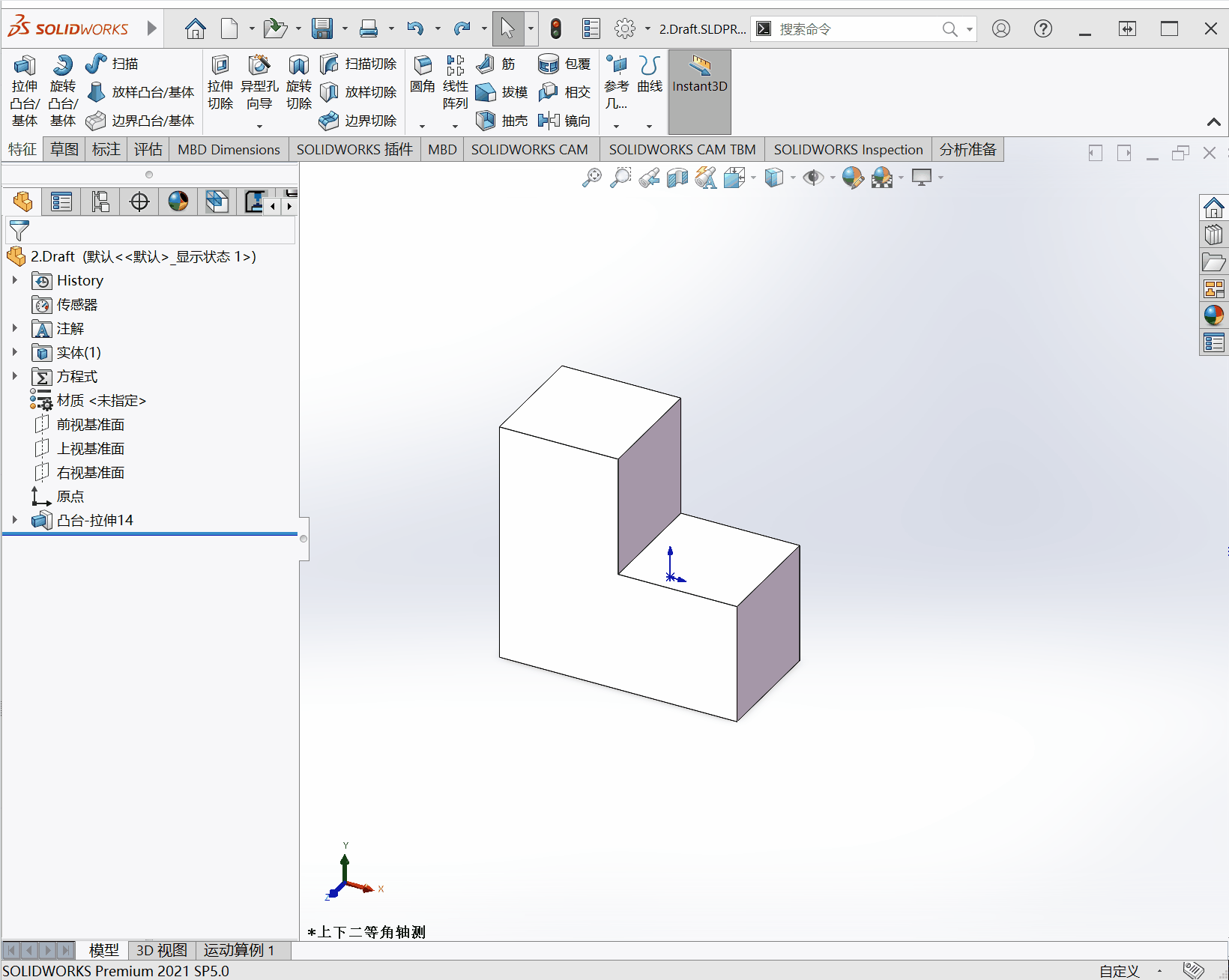Toggle the Instant3D button
1229x980 pixels.
pyautogui.click(x=700, y=92)
